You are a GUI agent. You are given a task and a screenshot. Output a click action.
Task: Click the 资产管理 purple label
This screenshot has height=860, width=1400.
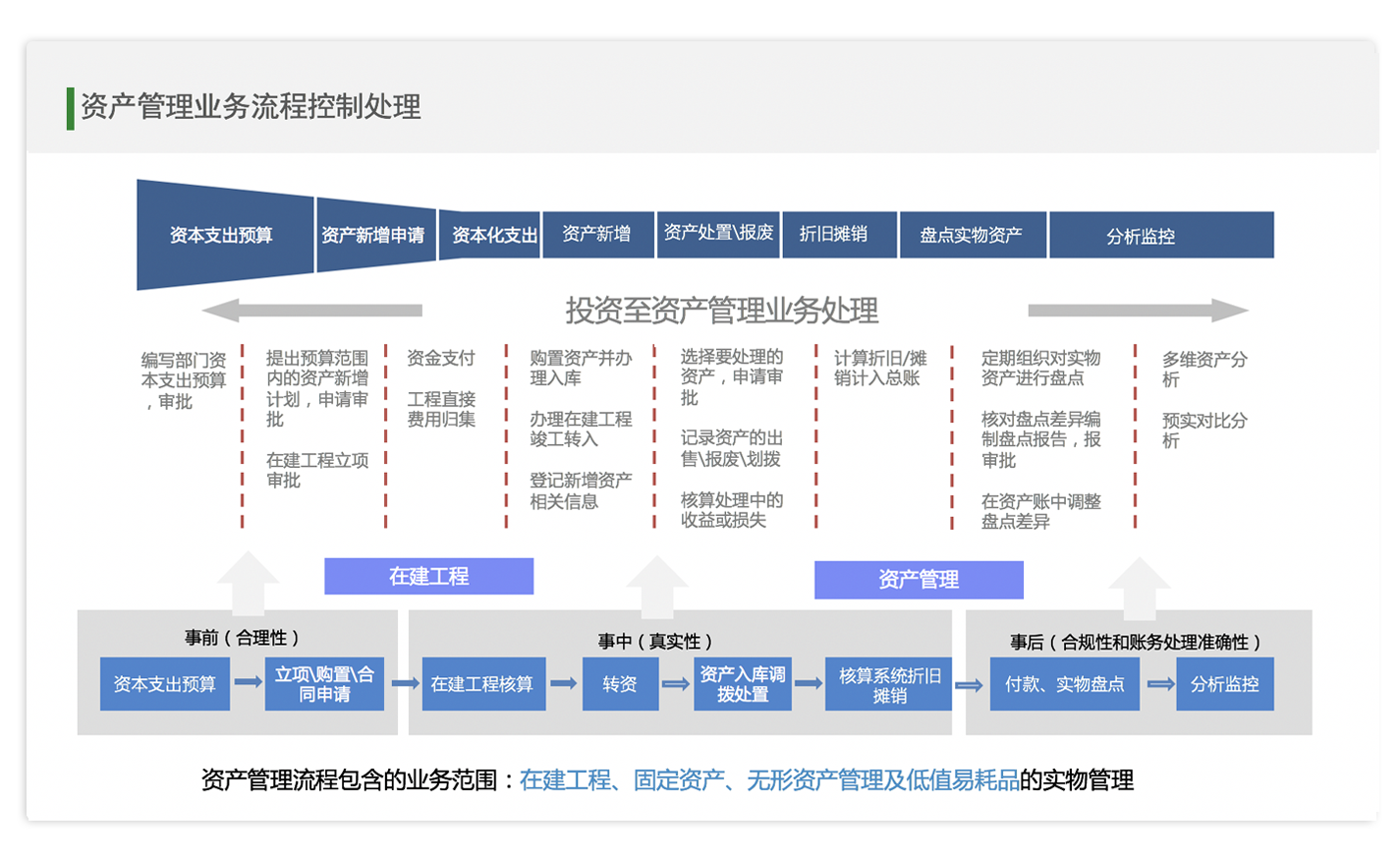tap(918, 580)
